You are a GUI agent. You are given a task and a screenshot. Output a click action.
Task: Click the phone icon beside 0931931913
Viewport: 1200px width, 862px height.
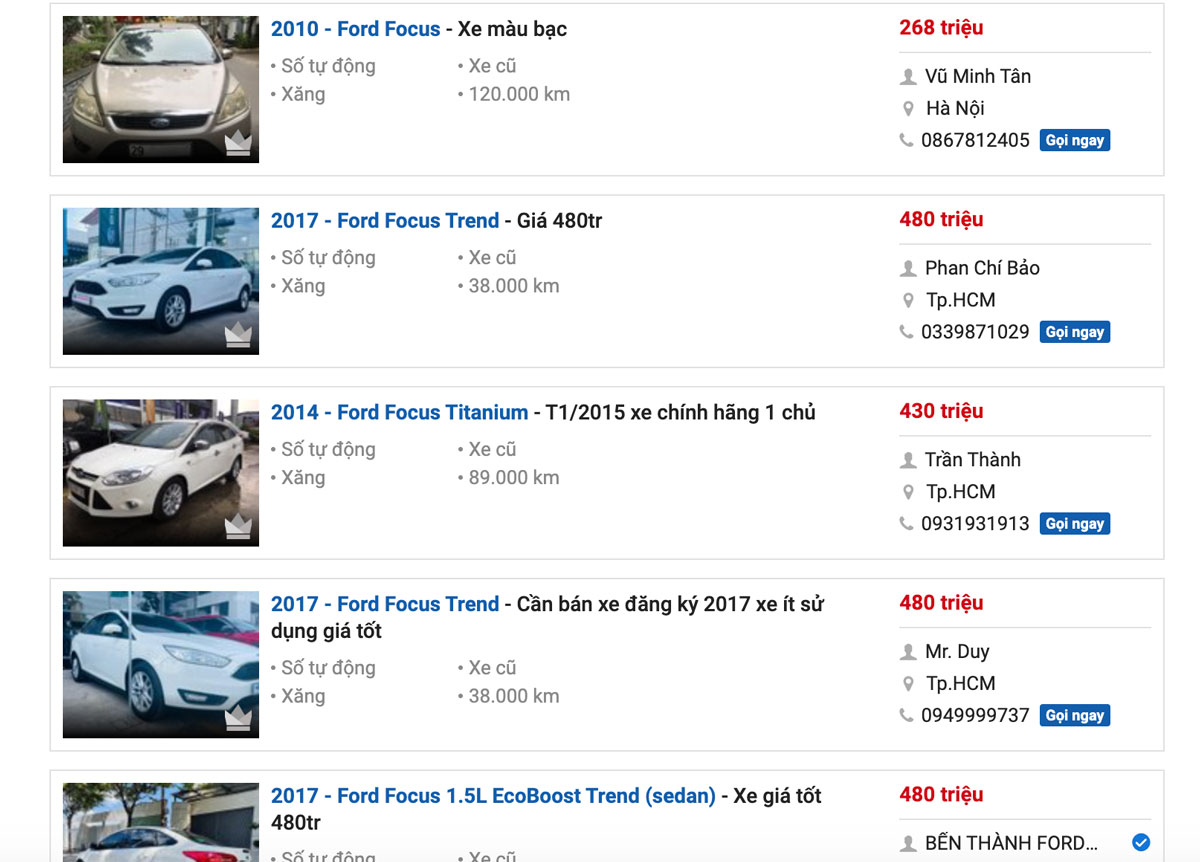(x=908, y=523)
